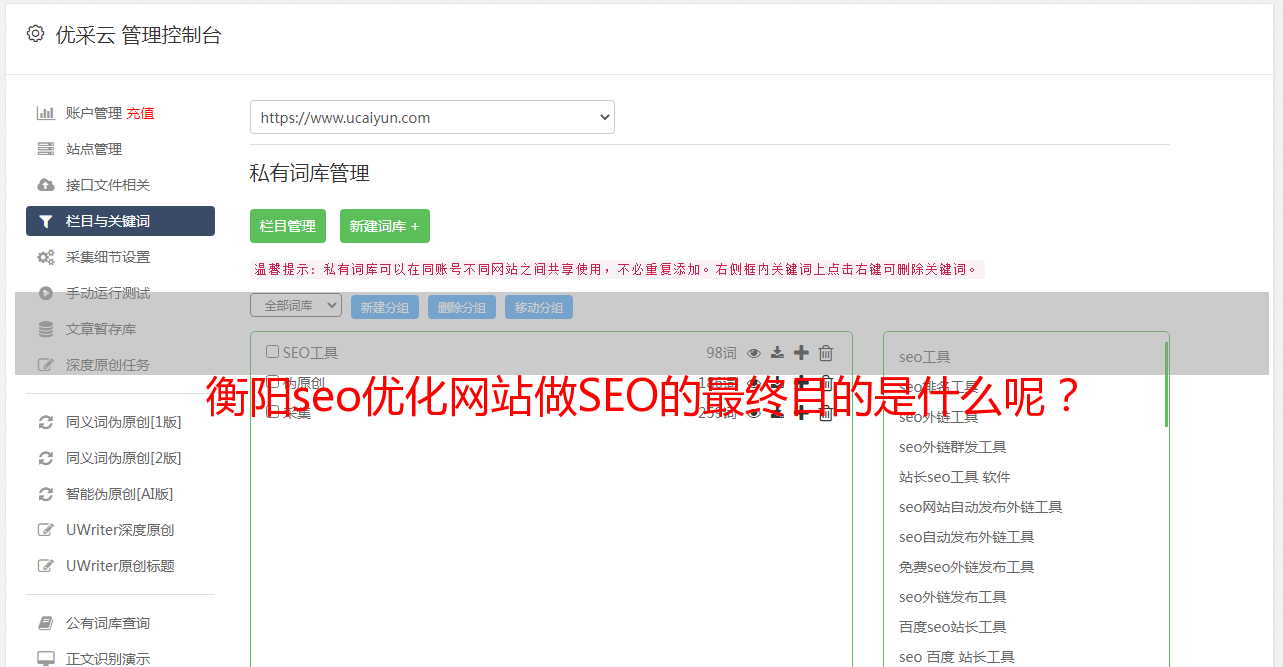Open the 全部词库 group dropdown
This screenshot has height=667, width=1283.
tap(296, 306)
